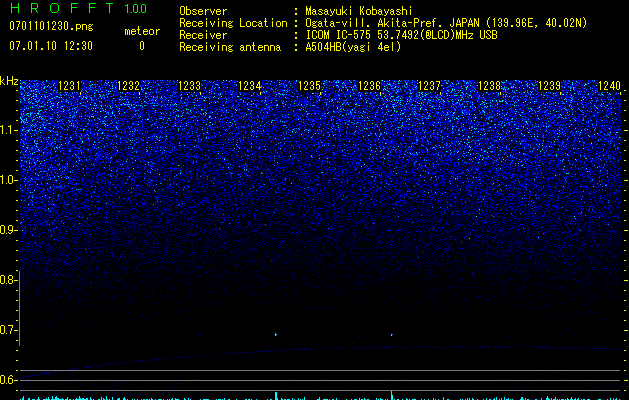Click the meteor count value 0
Screen dimensions: 629x400
pyautogui.click(x=142, y=46)
